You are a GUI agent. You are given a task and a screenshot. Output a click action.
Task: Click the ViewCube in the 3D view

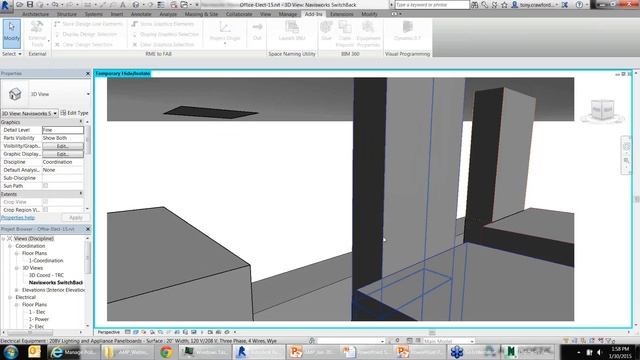(602, 110)
